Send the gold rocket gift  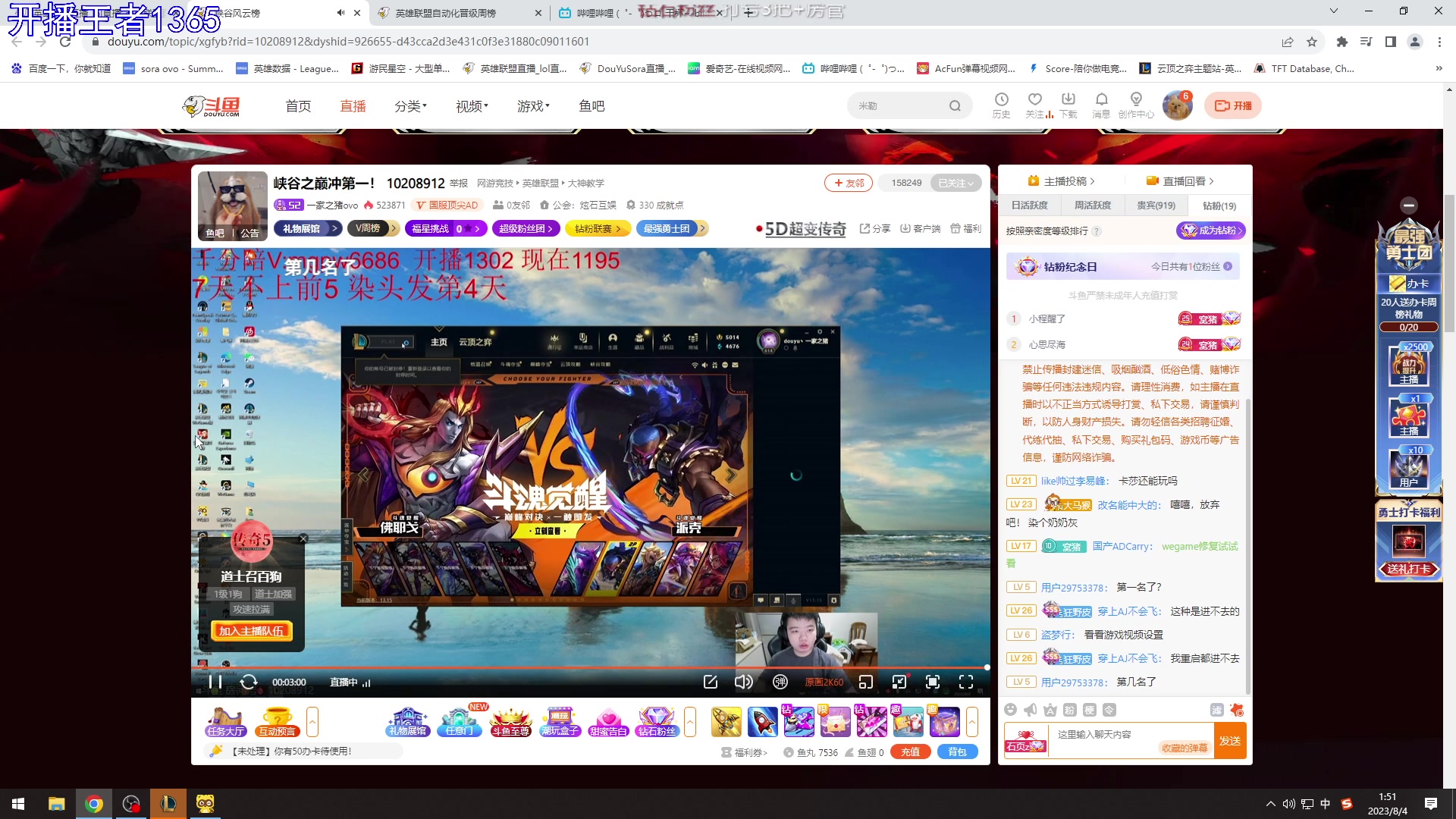[x=726, y=722]
